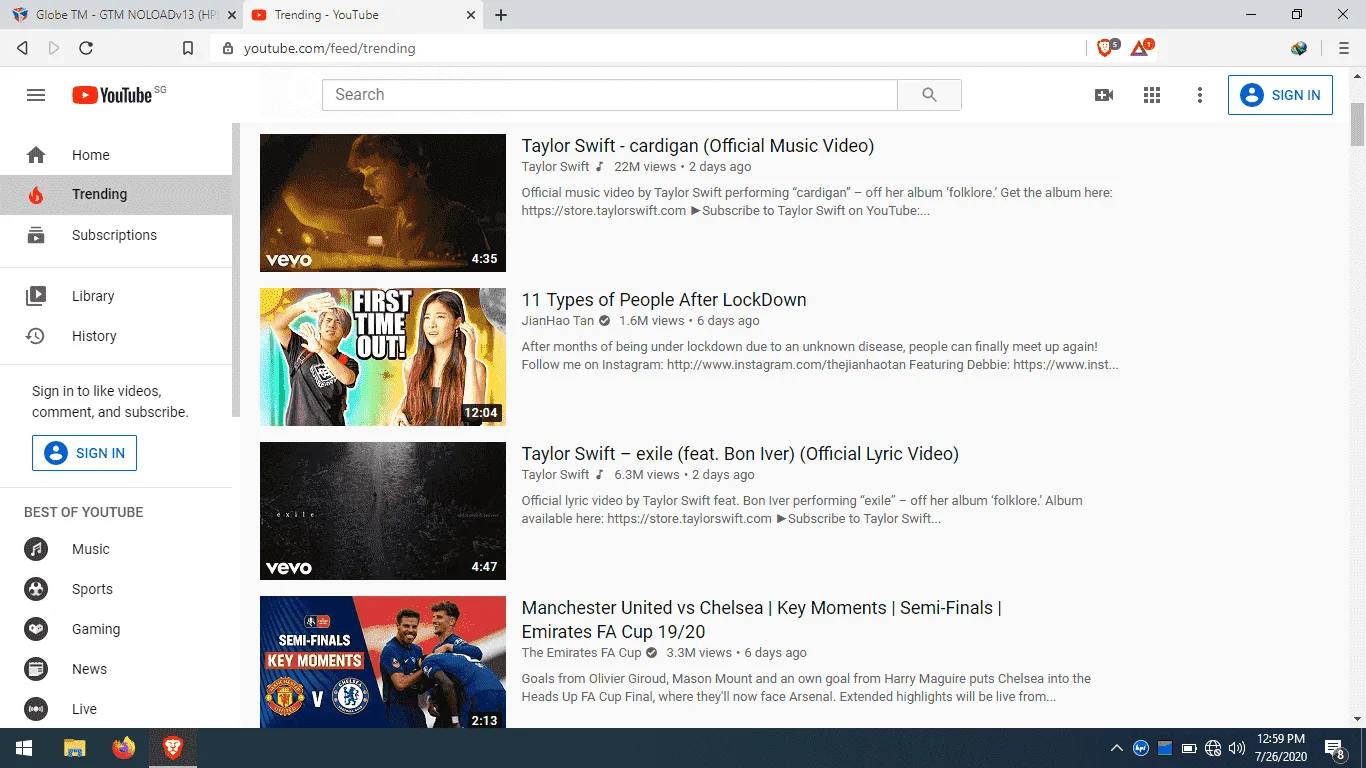Visit Taylor Swift channel under exile video
Image resolution: width=1366 pixels, height=768 pixels.
pyautogui.click(x=555, y=475)
